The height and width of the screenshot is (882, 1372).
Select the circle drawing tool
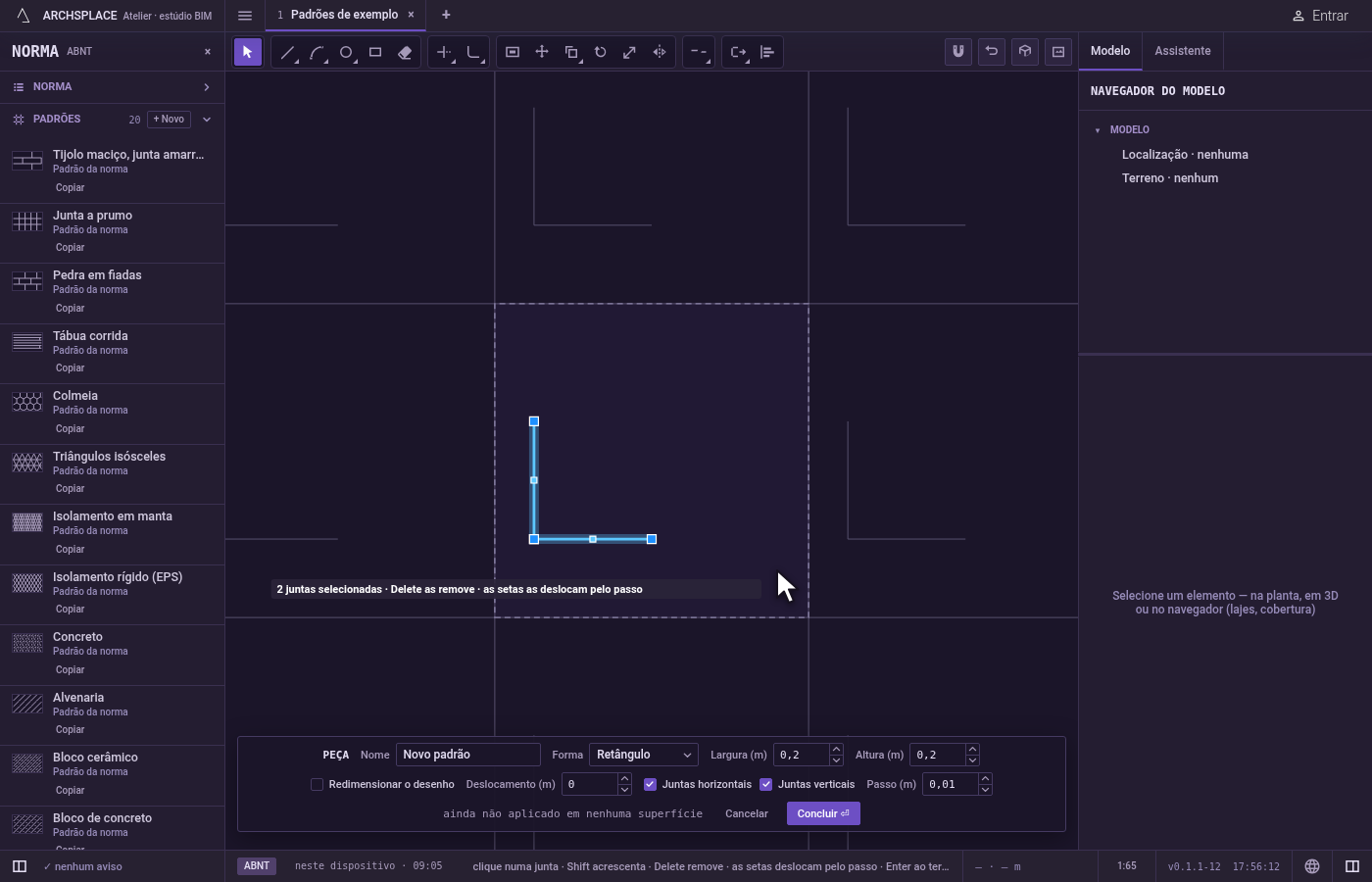click(346, 52)
